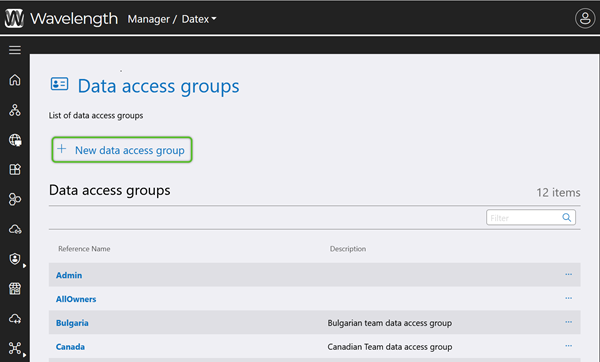
Task: Open the apps grid sidebar icon
Action: click(x=15, y=170)
